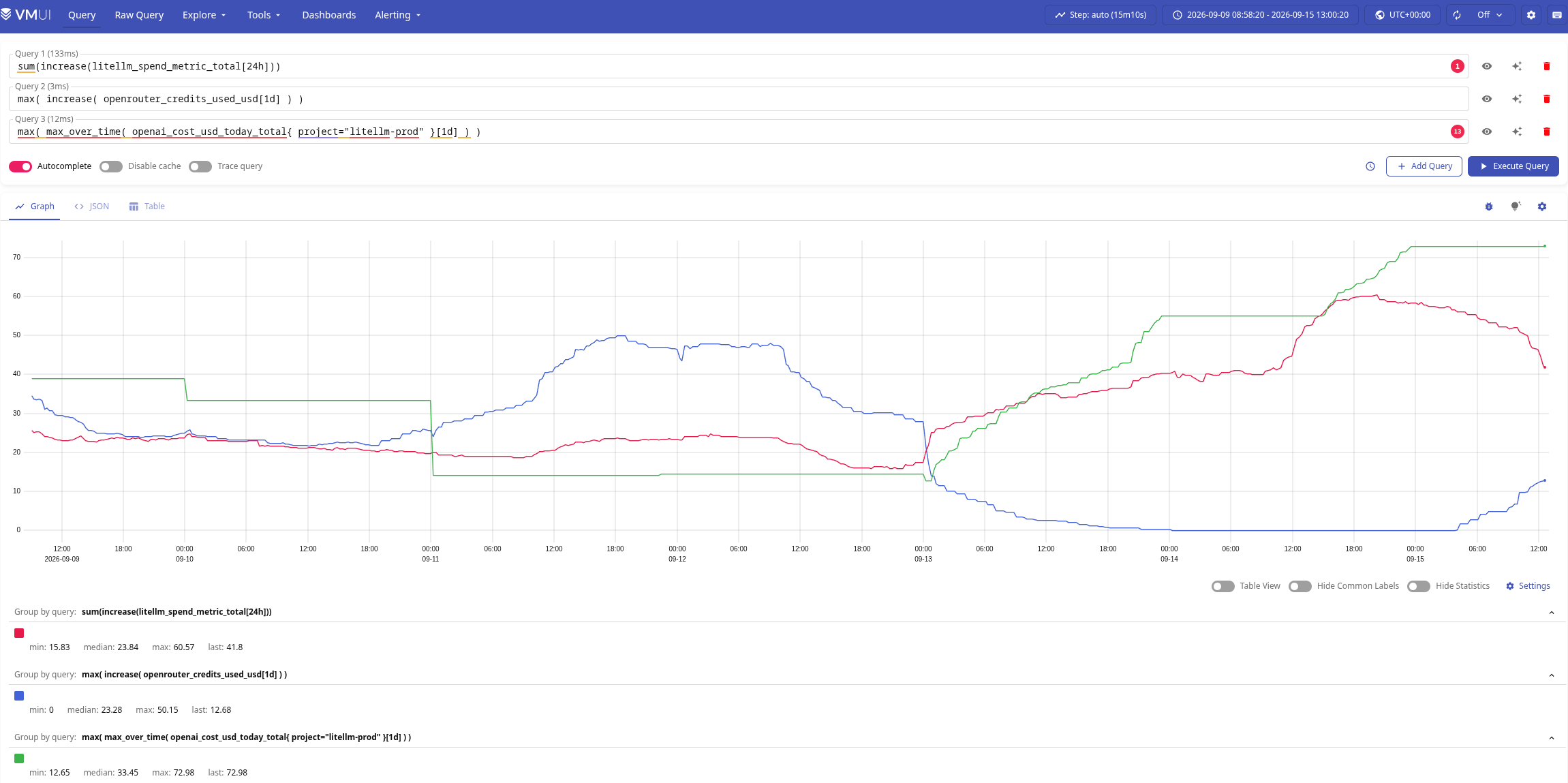
Task: Toggle visibility of Query 3
Action: pos(1487,132)
